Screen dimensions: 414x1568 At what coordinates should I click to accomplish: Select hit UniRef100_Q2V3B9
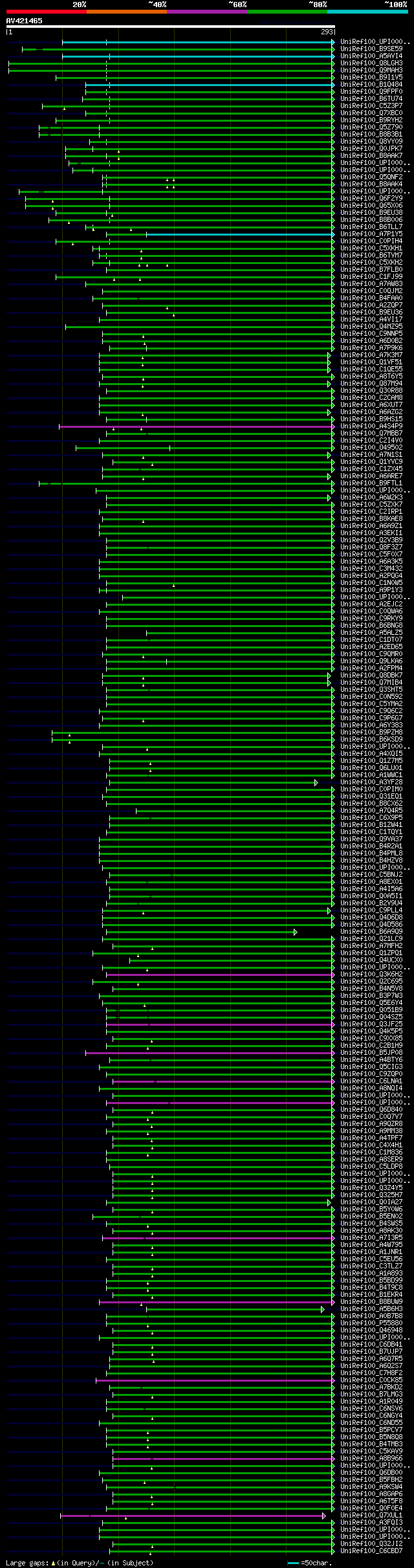point(371,540)
